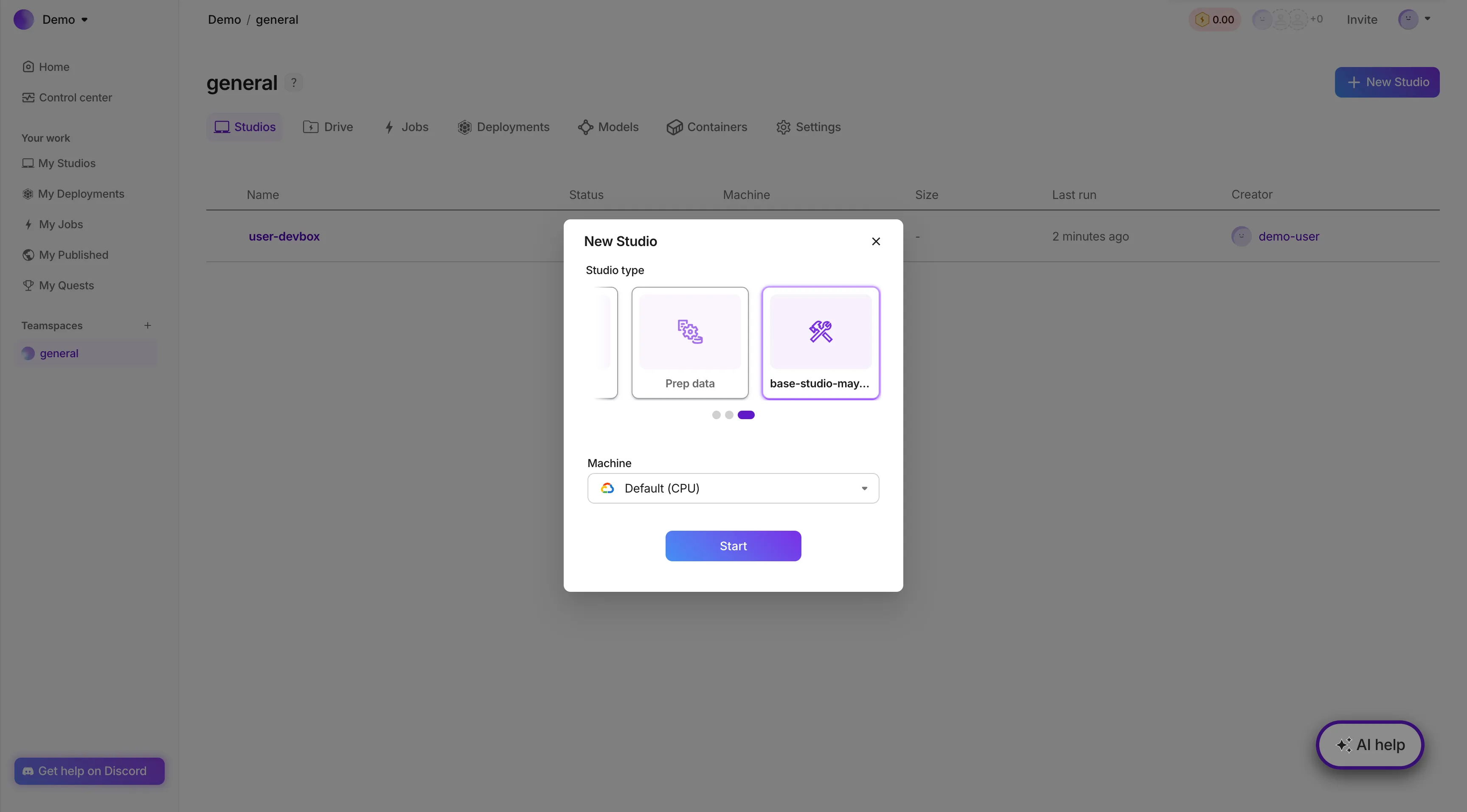Start the new studio
Screen dimensions: 1467x812
pyautogui.click(x=733, y=546)
